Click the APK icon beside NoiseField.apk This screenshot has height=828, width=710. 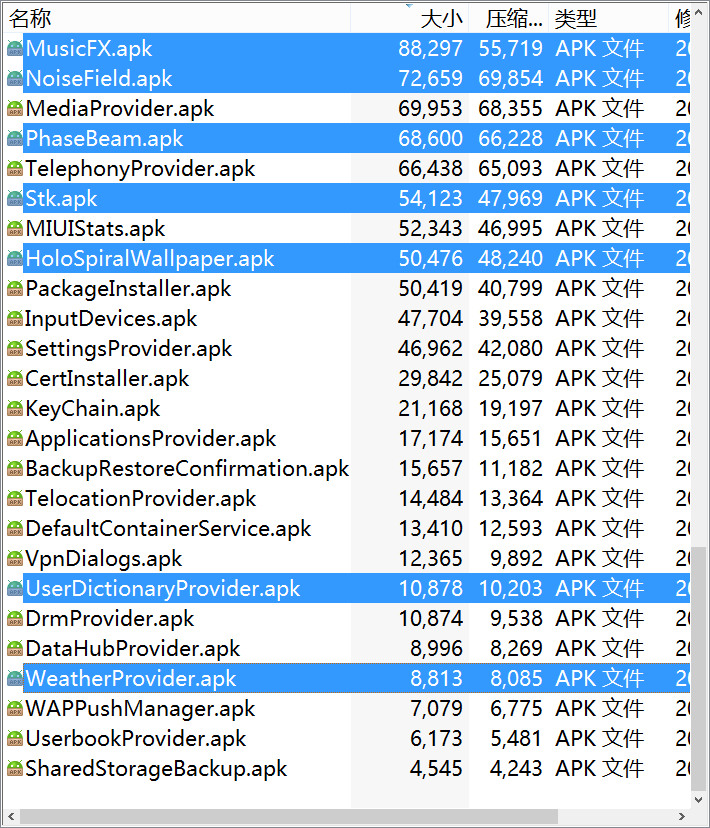[x=15, y=79]
